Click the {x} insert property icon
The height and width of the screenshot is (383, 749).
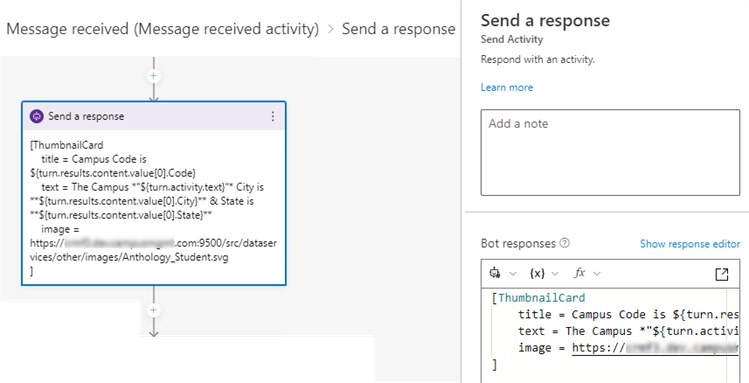537,273
